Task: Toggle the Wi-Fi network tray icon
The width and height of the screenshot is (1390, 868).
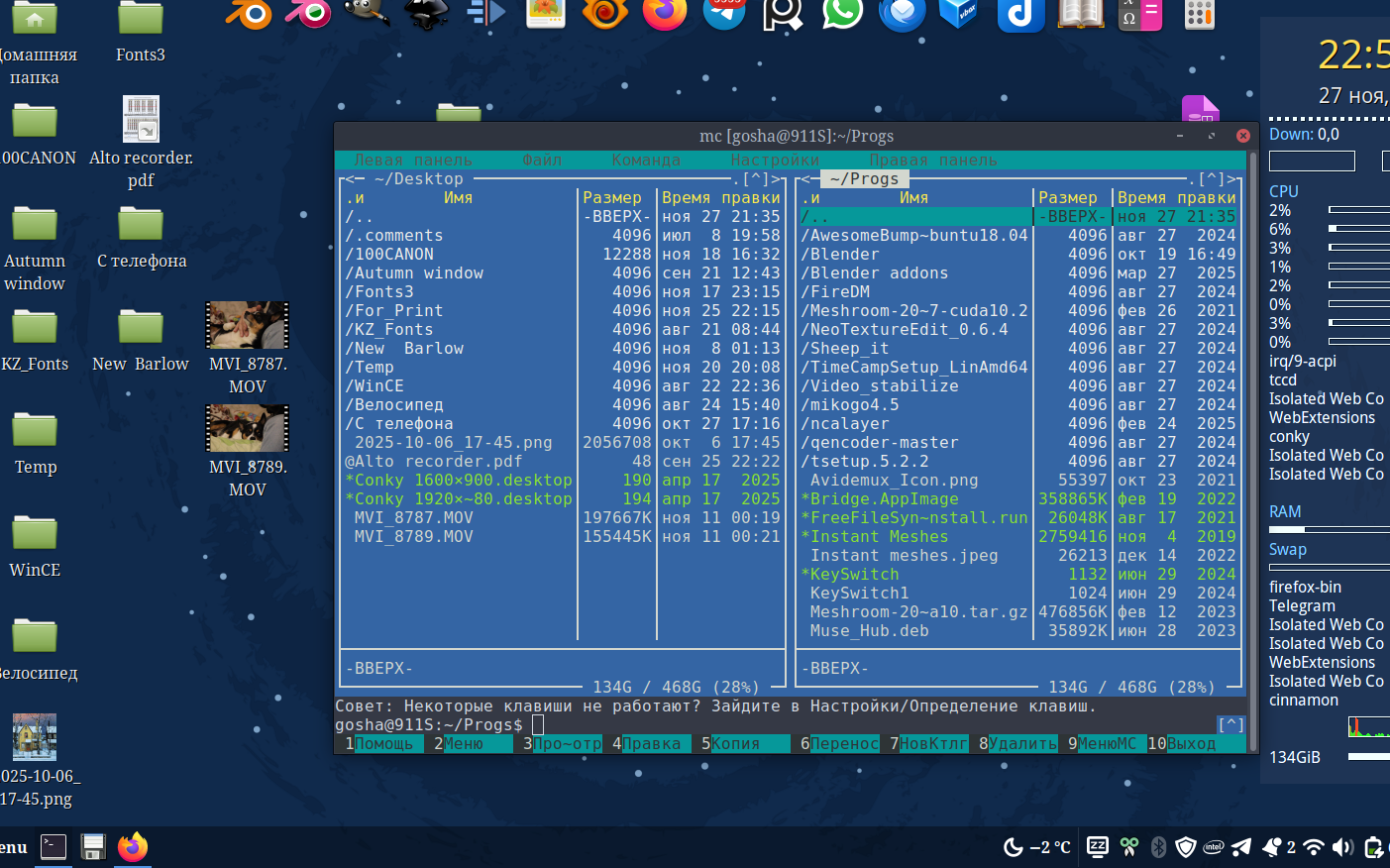Action: [1314, 847]
